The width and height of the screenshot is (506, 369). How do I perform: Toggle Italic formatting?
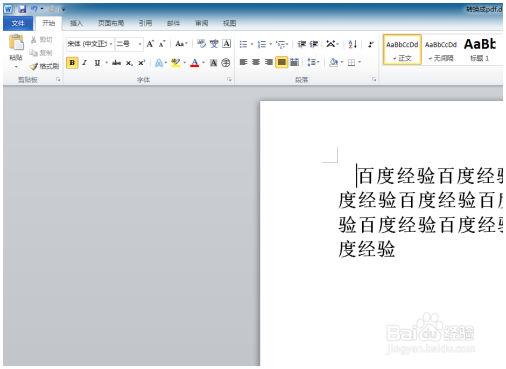click(x=85, y=63)
